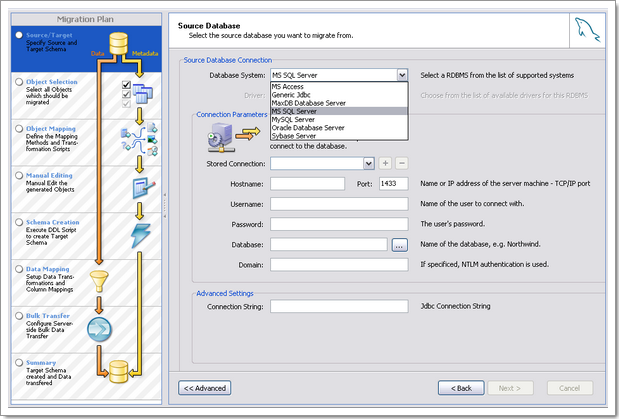Click the MySQL dolphin logo
This screenshot has height=419, width=619.
[587, 30]
